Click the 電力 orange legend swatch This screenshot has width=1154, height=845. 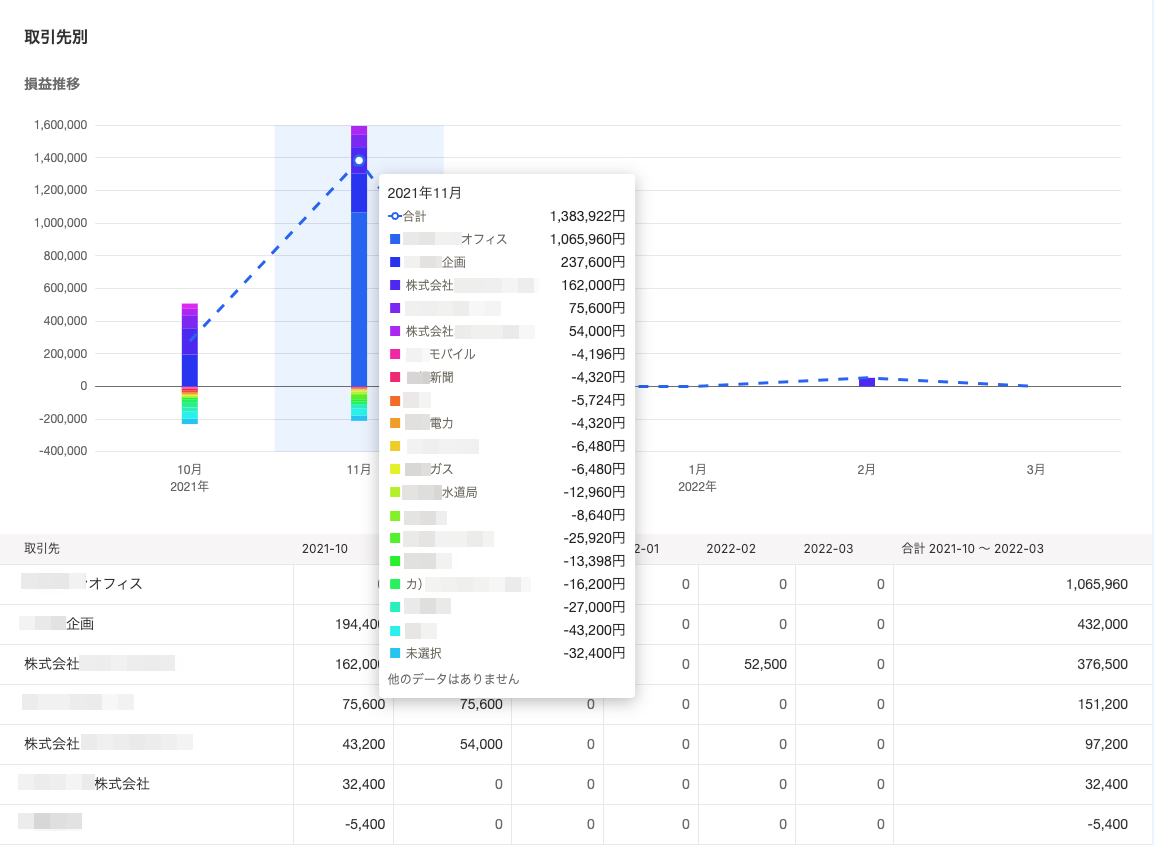coord(395,423)
